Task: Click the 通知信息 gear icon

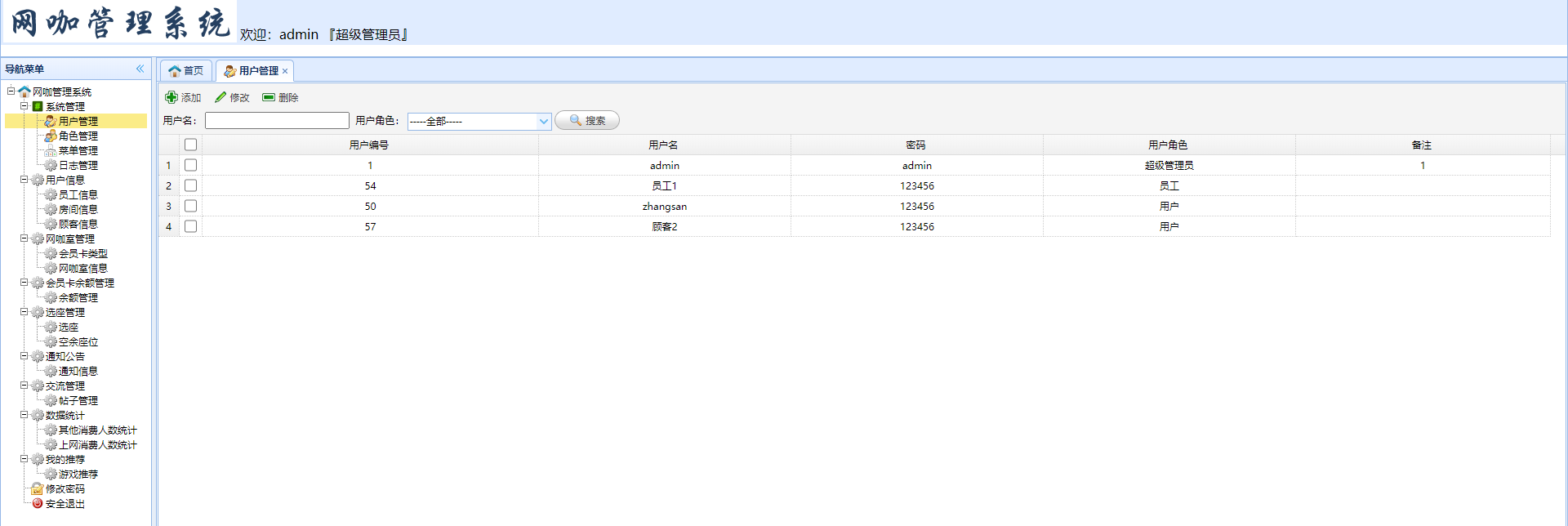Action: (51, 371)
